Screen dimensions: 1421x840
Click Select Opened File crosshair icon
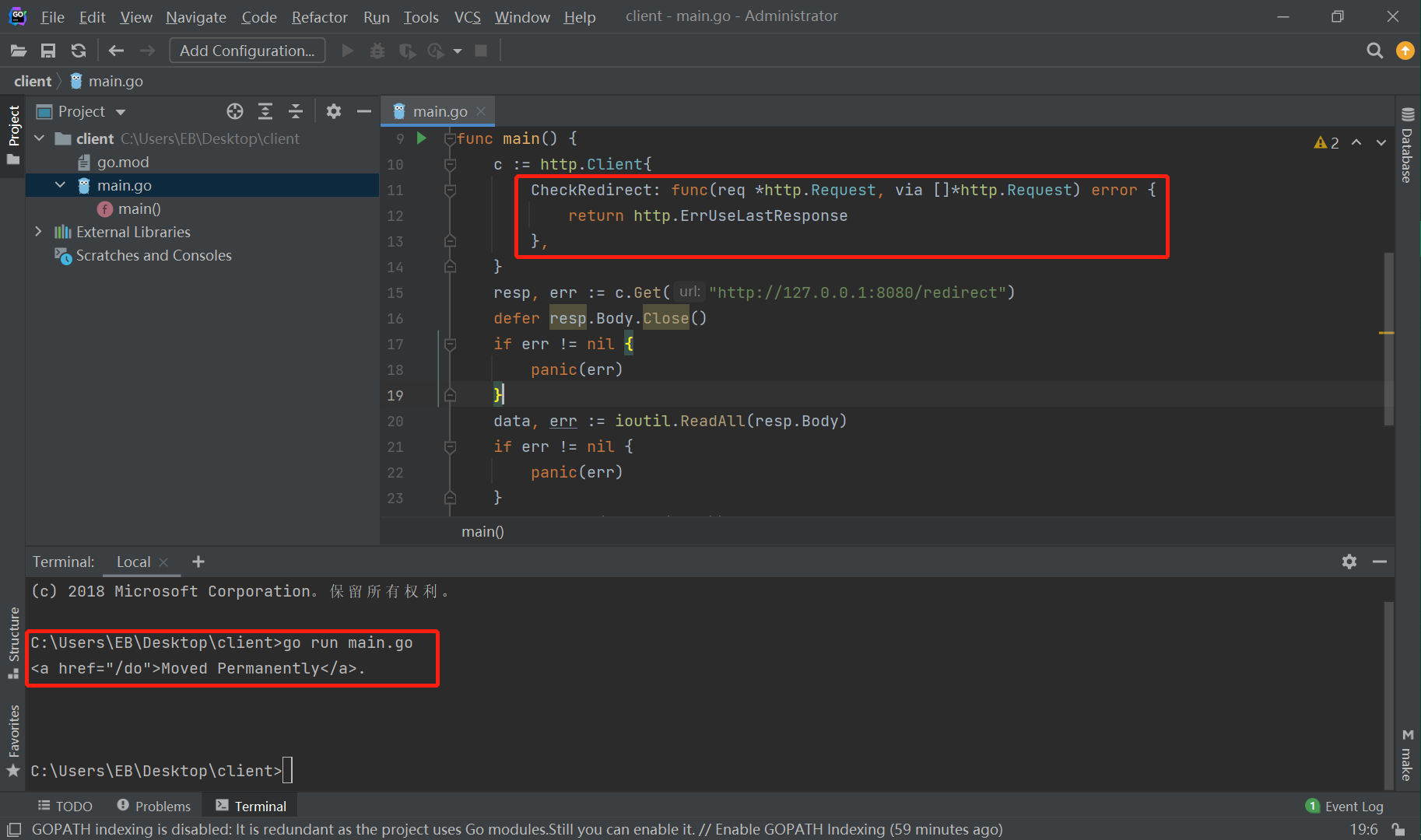coord(235,111)
